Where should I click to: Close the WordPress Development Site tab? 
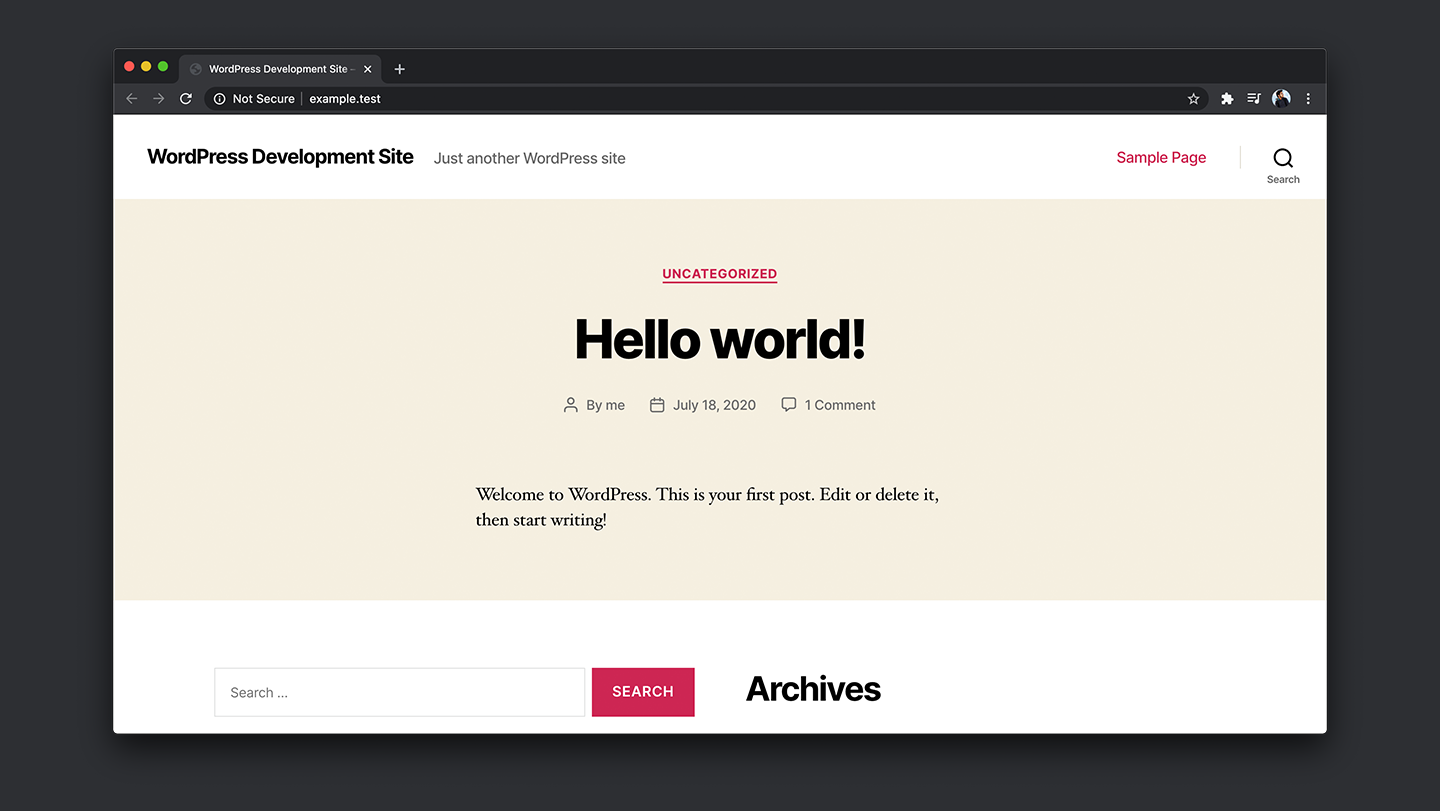click(367, 69)
